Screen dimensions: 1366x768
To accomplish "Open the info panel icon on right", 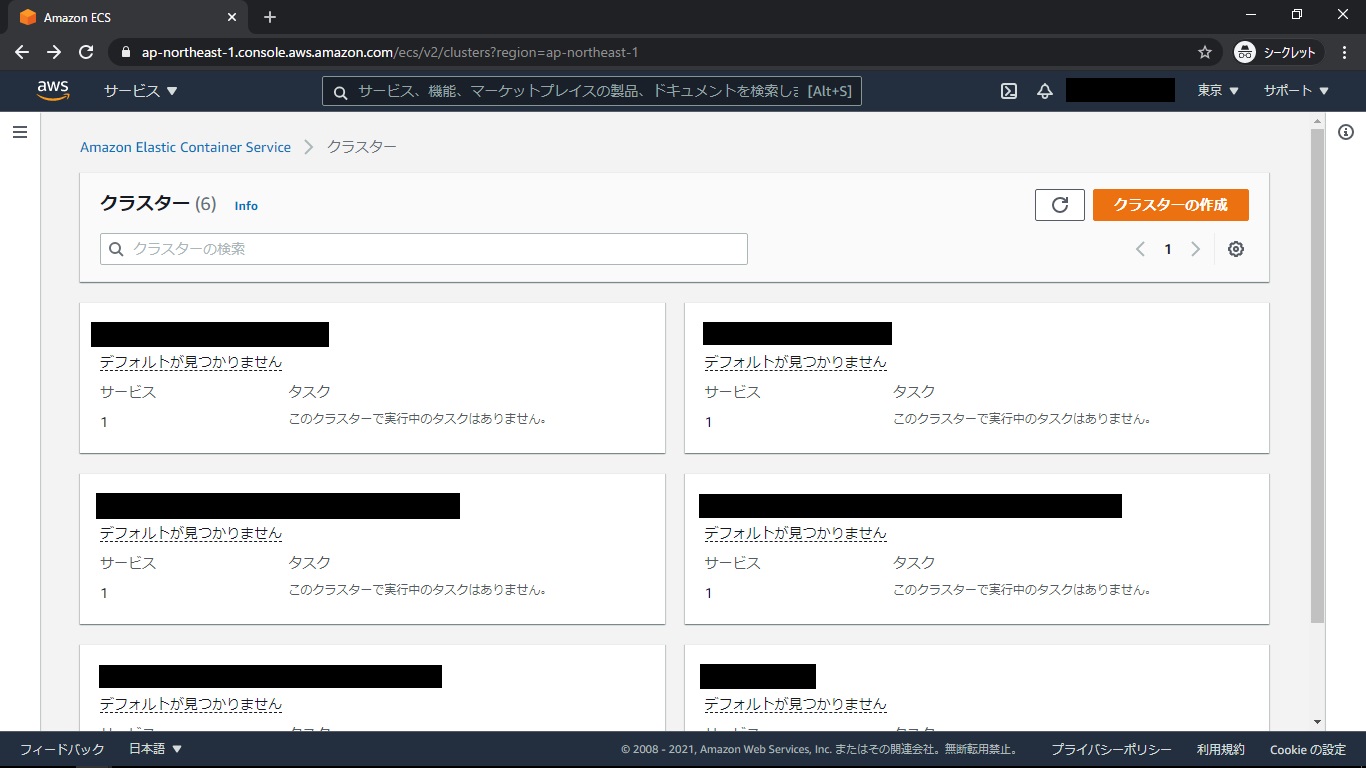I will coord(1346,132).
